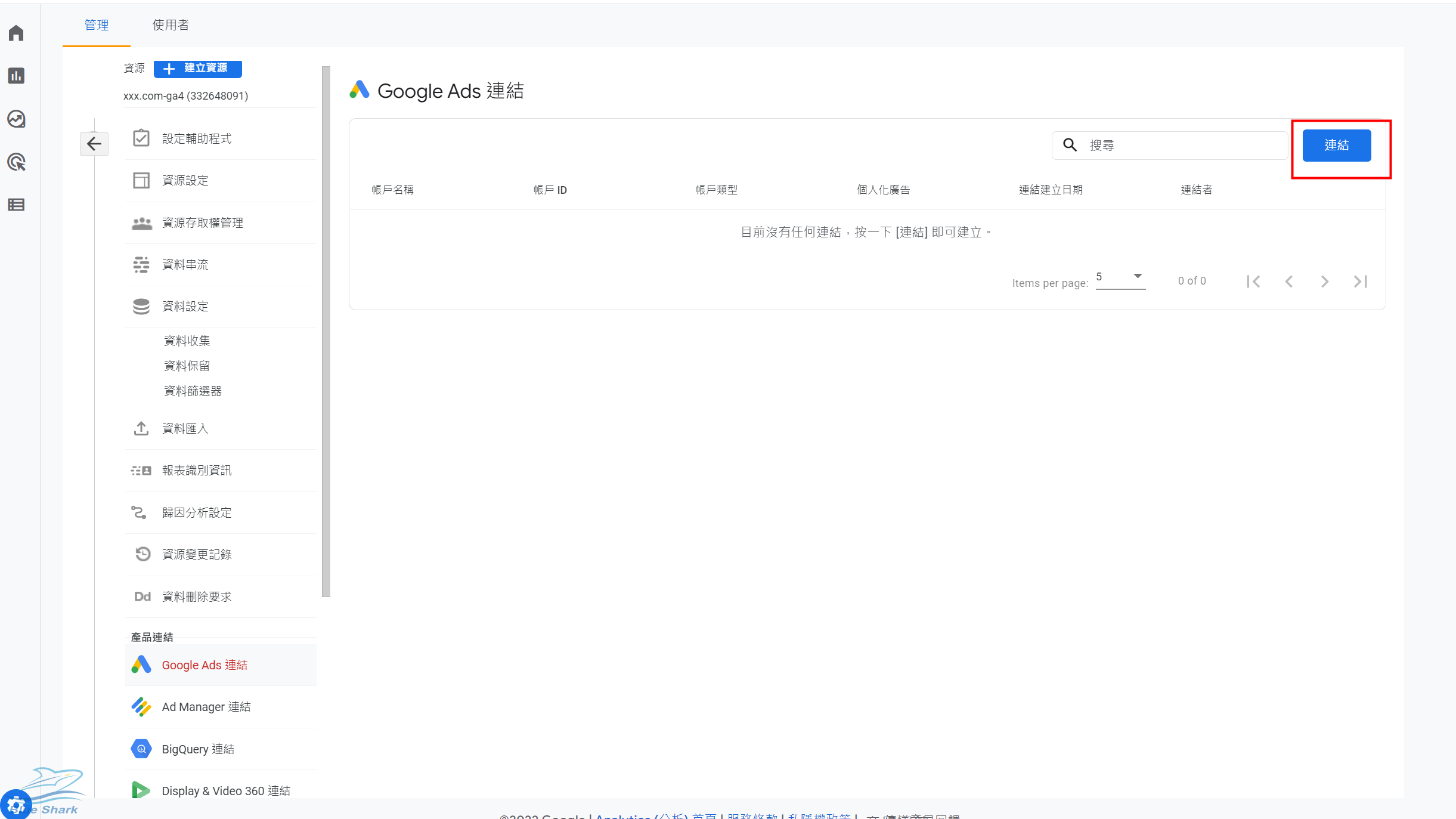This screenshot has width=1456, height=819.
Task: Go to previous page of links table
Action: (x=1289, y=282)
